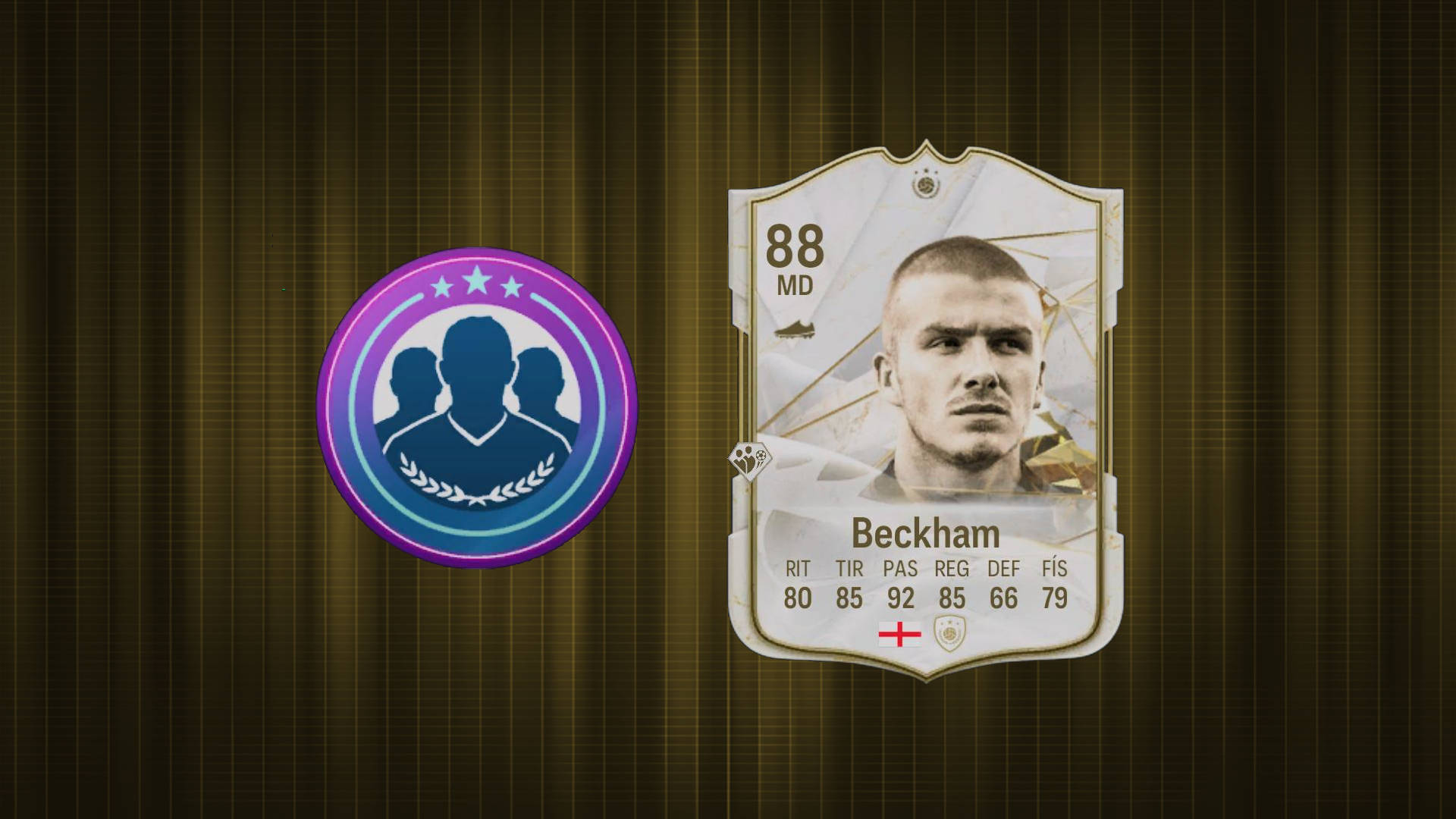Click the Icon crest beside the flag
The height and width of the screenshot is (819, 1456).
pos(949,633)
